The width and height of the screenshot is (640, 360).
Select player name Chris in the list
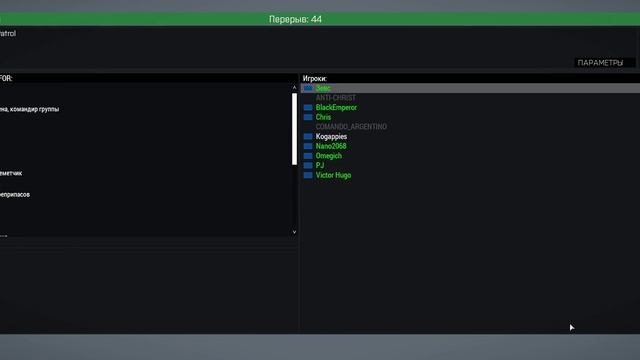pyautogui.click(x=323, y=117)
